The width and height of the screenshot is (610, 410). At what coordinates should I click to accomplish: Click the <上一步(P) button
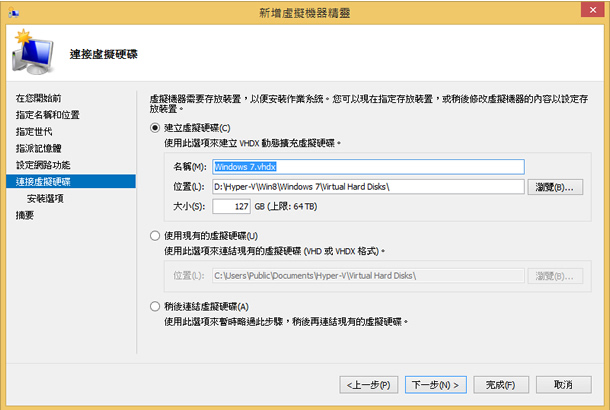coord(368,385)
